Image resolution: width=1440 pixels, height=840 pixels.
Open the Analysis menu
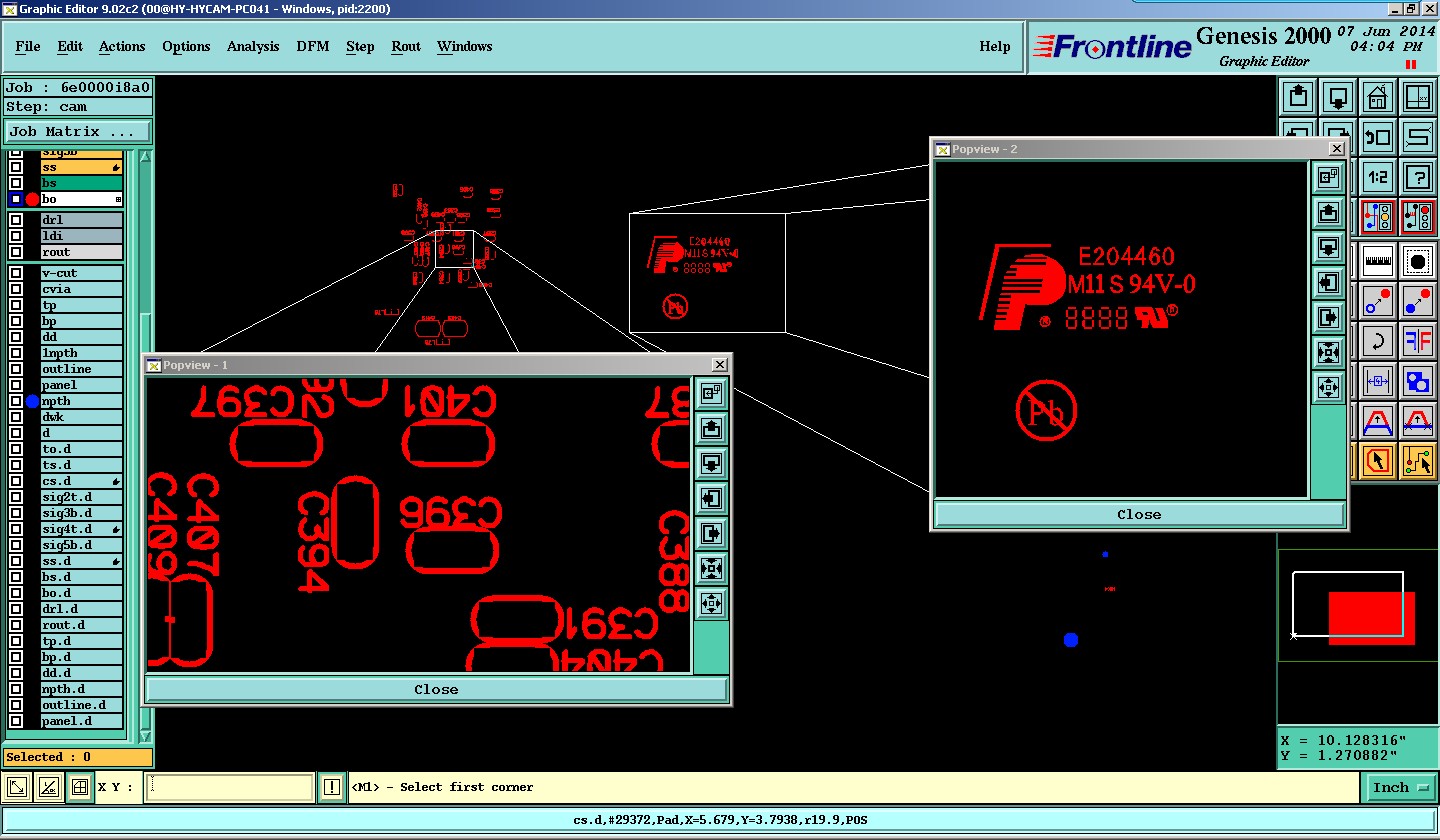[x=253, y=47]
